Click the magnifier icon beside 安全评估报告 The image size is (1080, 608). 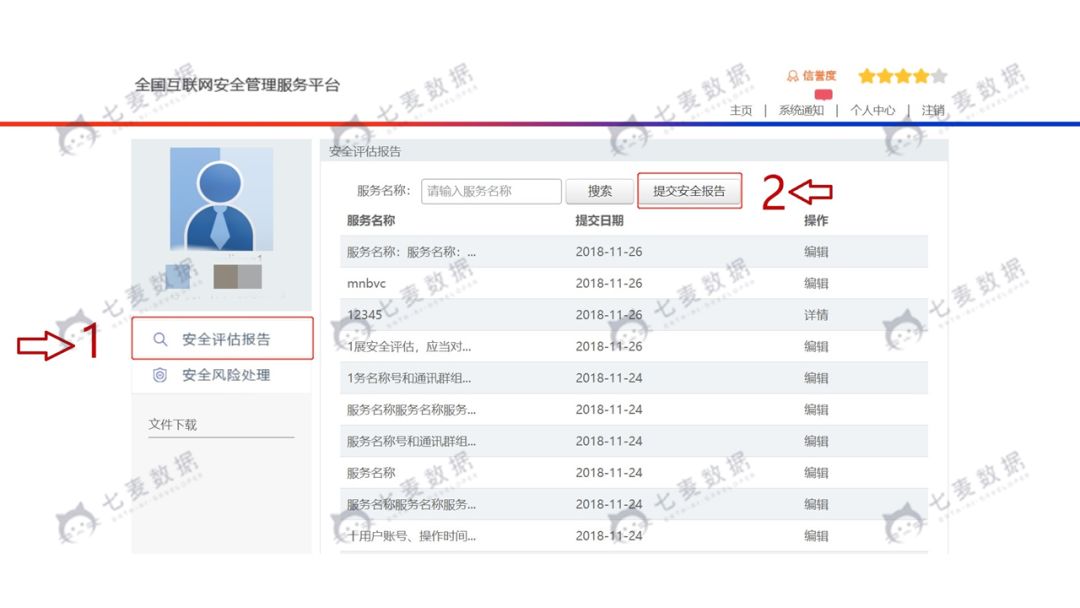[x=160, y=340]
